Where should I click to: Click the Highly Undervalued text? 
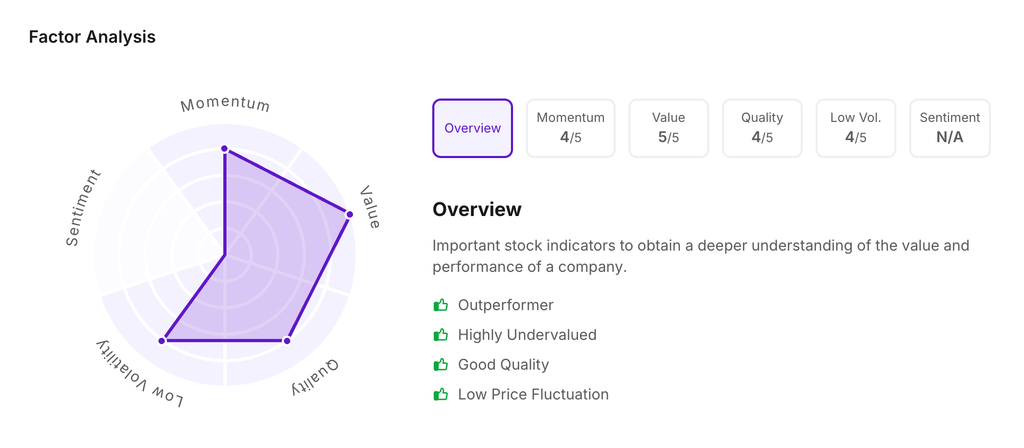[527, 335]
